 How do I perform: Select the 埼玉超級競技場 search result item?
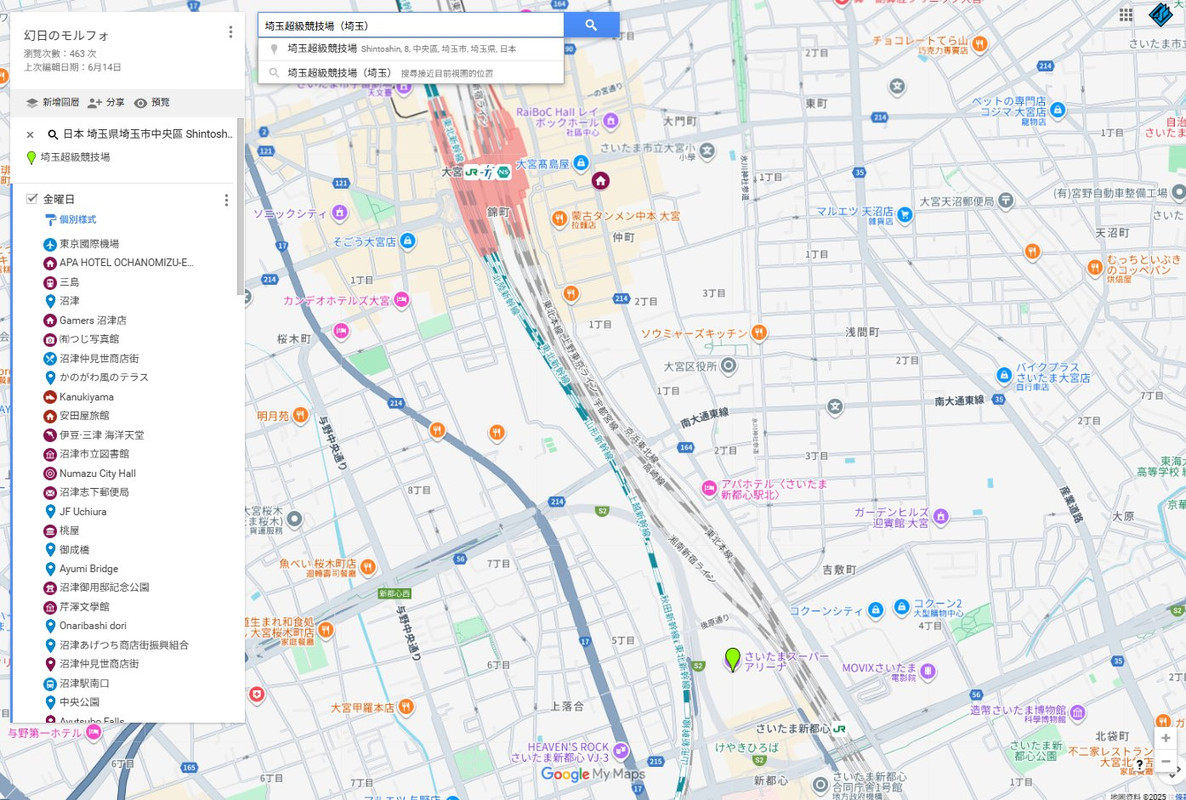[x=75, y=157]
